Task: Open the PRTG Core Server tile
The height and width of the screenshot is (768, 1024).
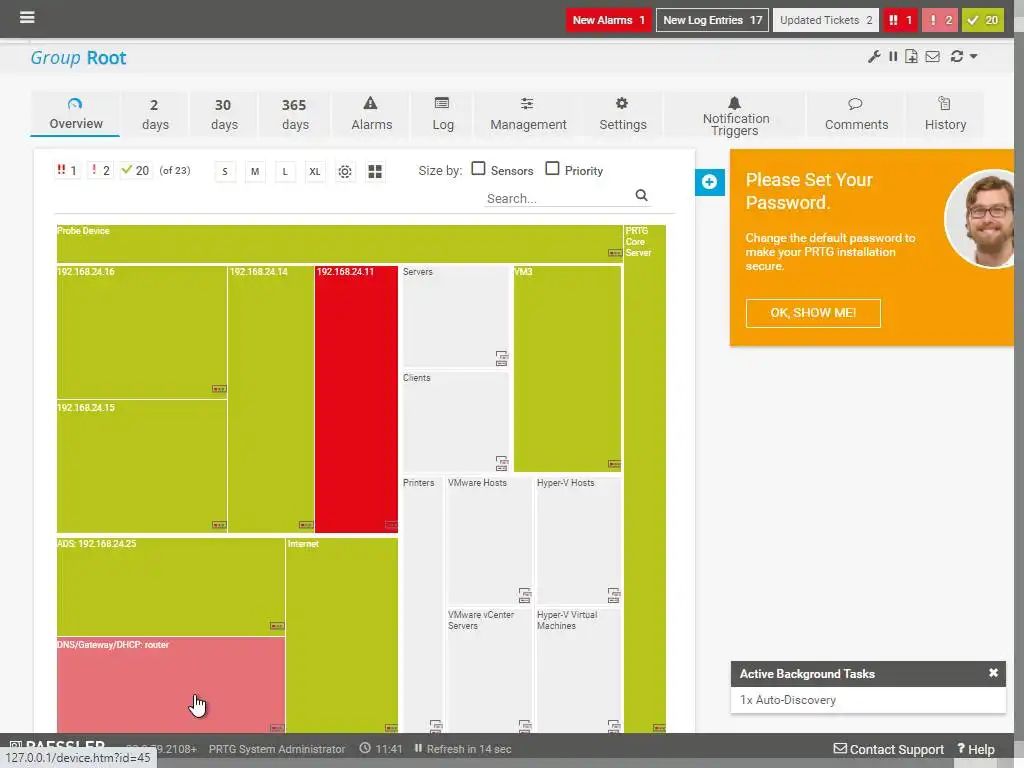Action: (x=645, y=479)
